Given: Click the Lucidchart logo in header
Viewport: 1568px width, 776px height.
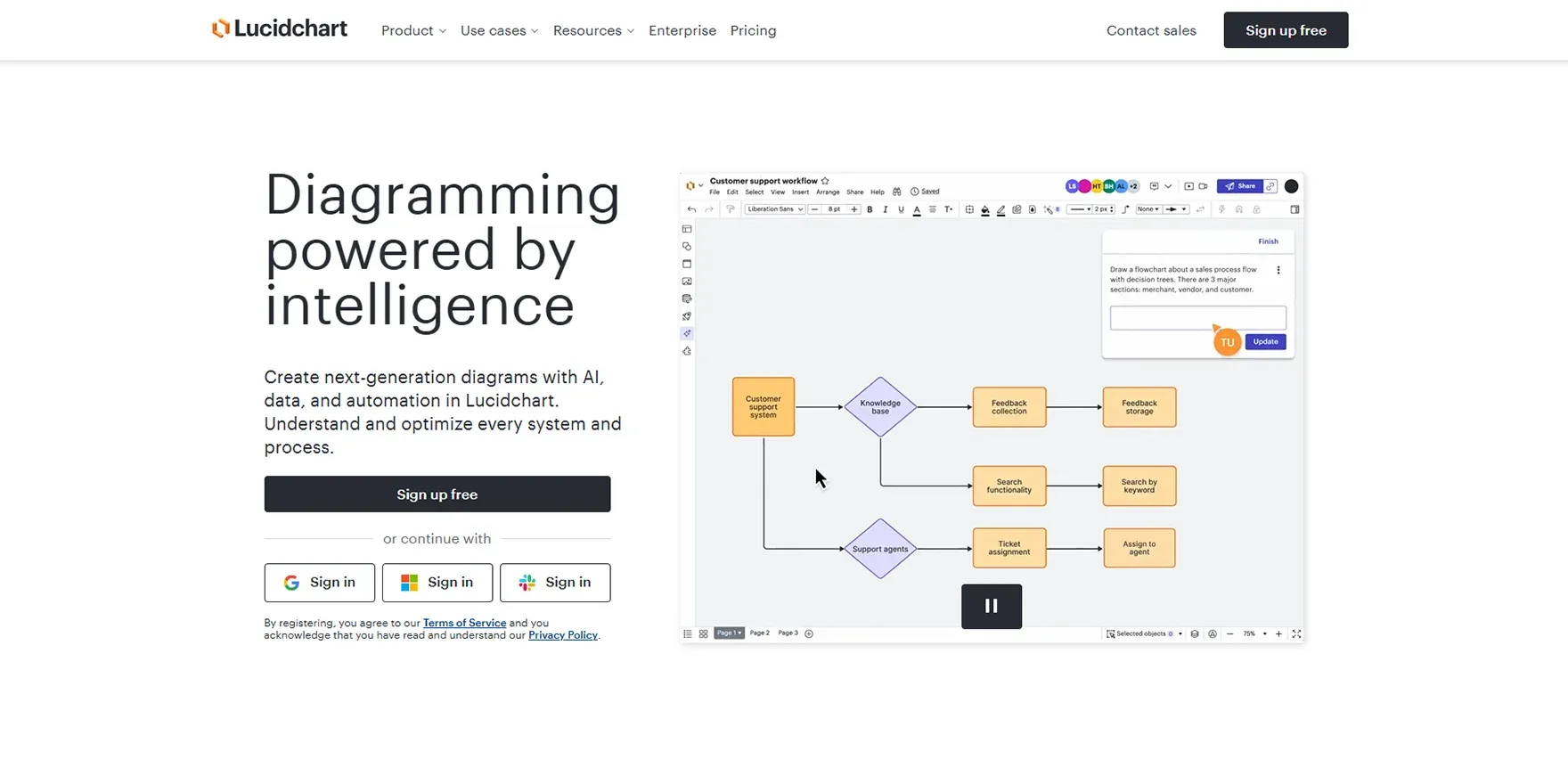Looking at the screenshot, I should point(279,29).
